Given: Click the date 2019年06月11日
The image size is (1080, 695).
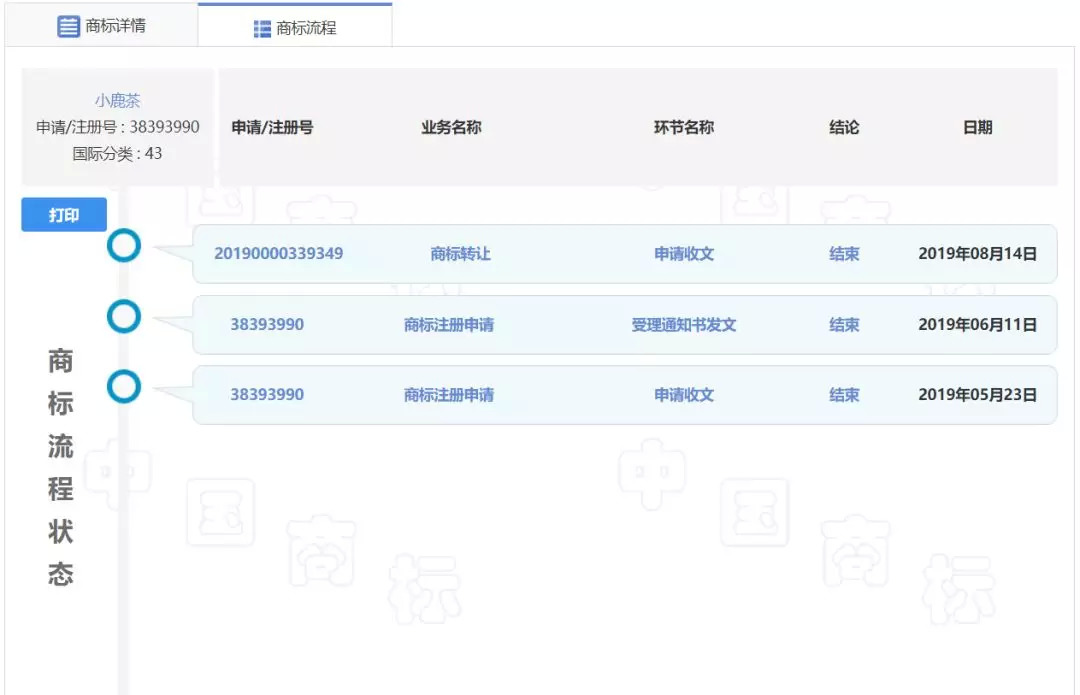Looking at the screenshot, I should click(x=977, y=325).
